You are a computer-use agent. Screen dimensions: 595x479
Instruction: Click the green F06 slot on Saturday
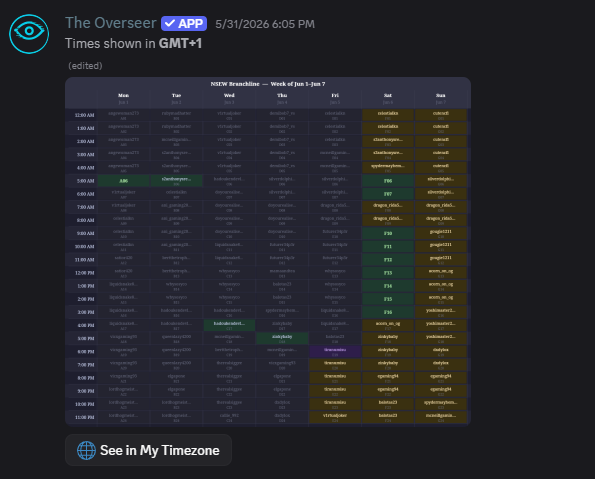click(x=388, y=181)
